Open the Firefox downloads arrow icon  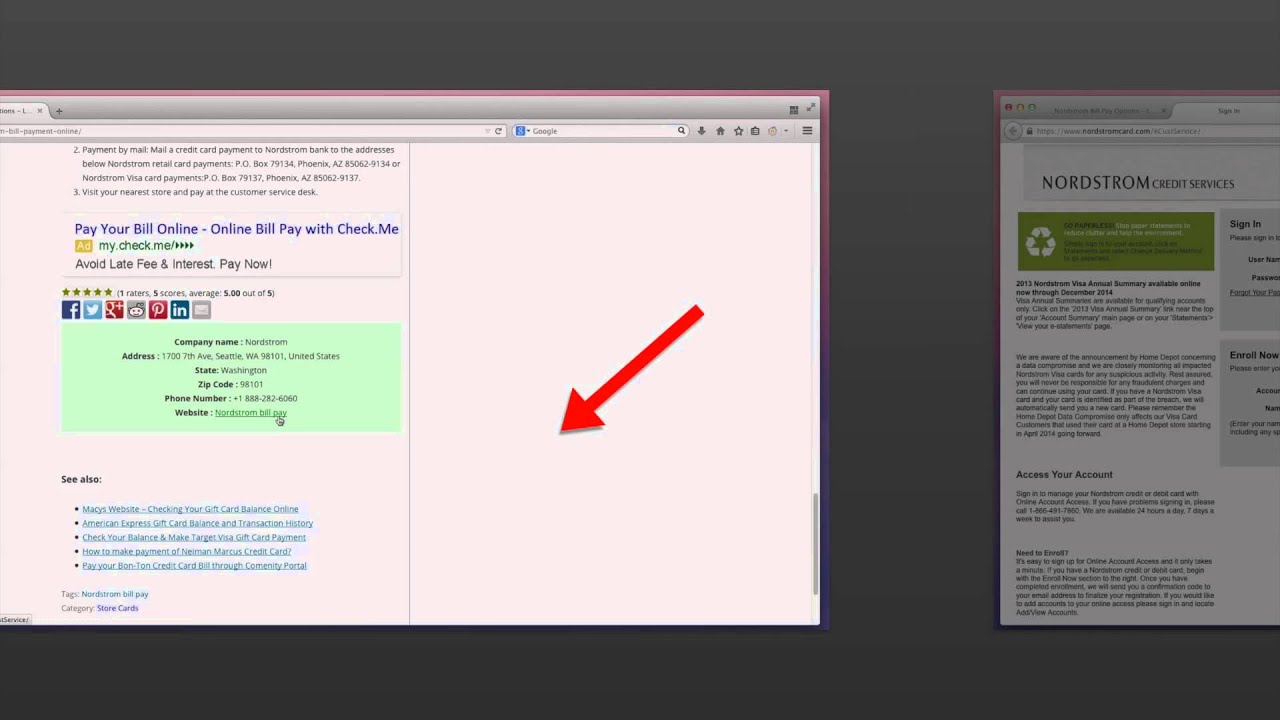701,131
